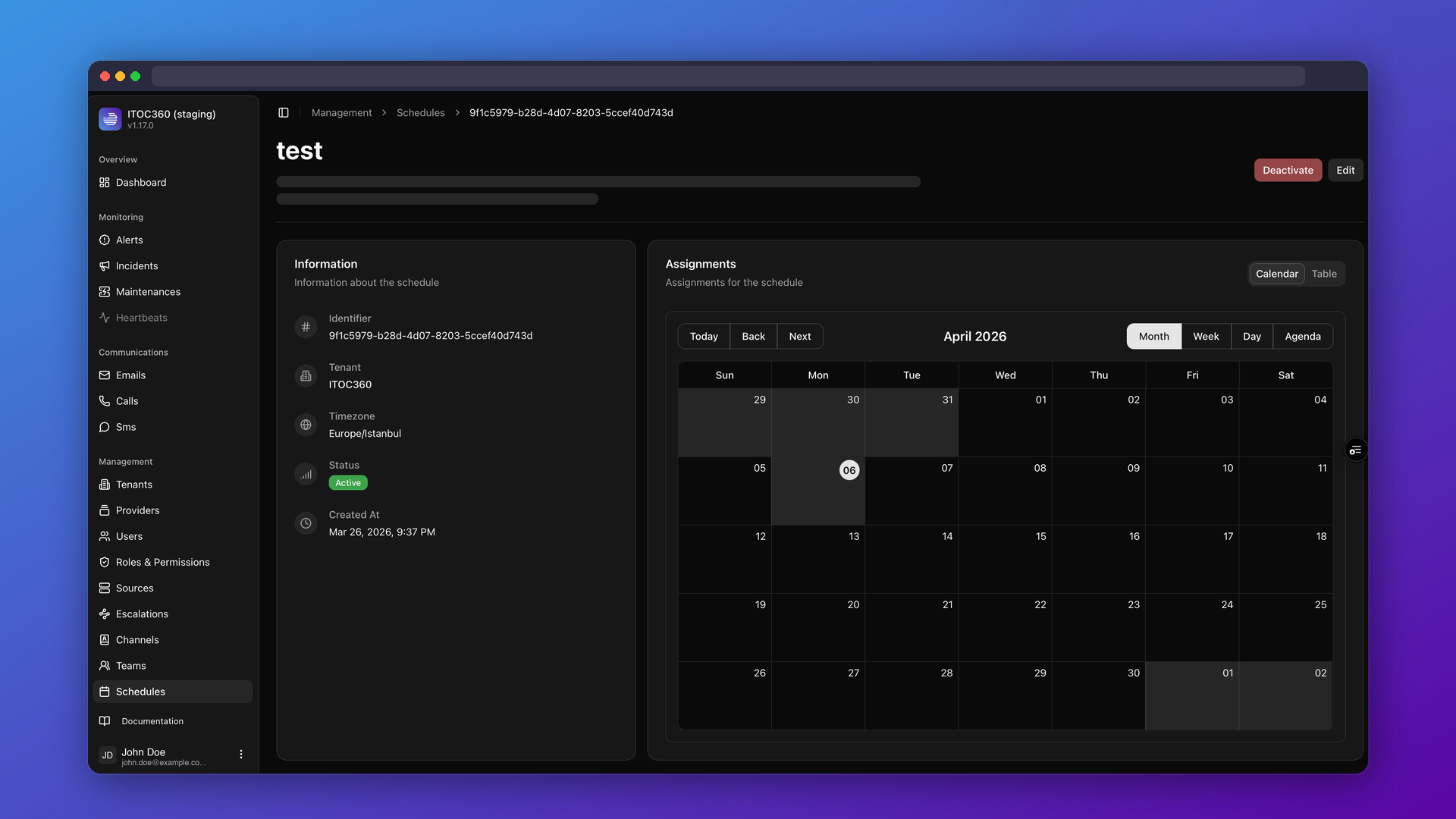Click the Documentation book icon
The height and width of the screenshot is (819, 1456).
[x=105, y=721]
